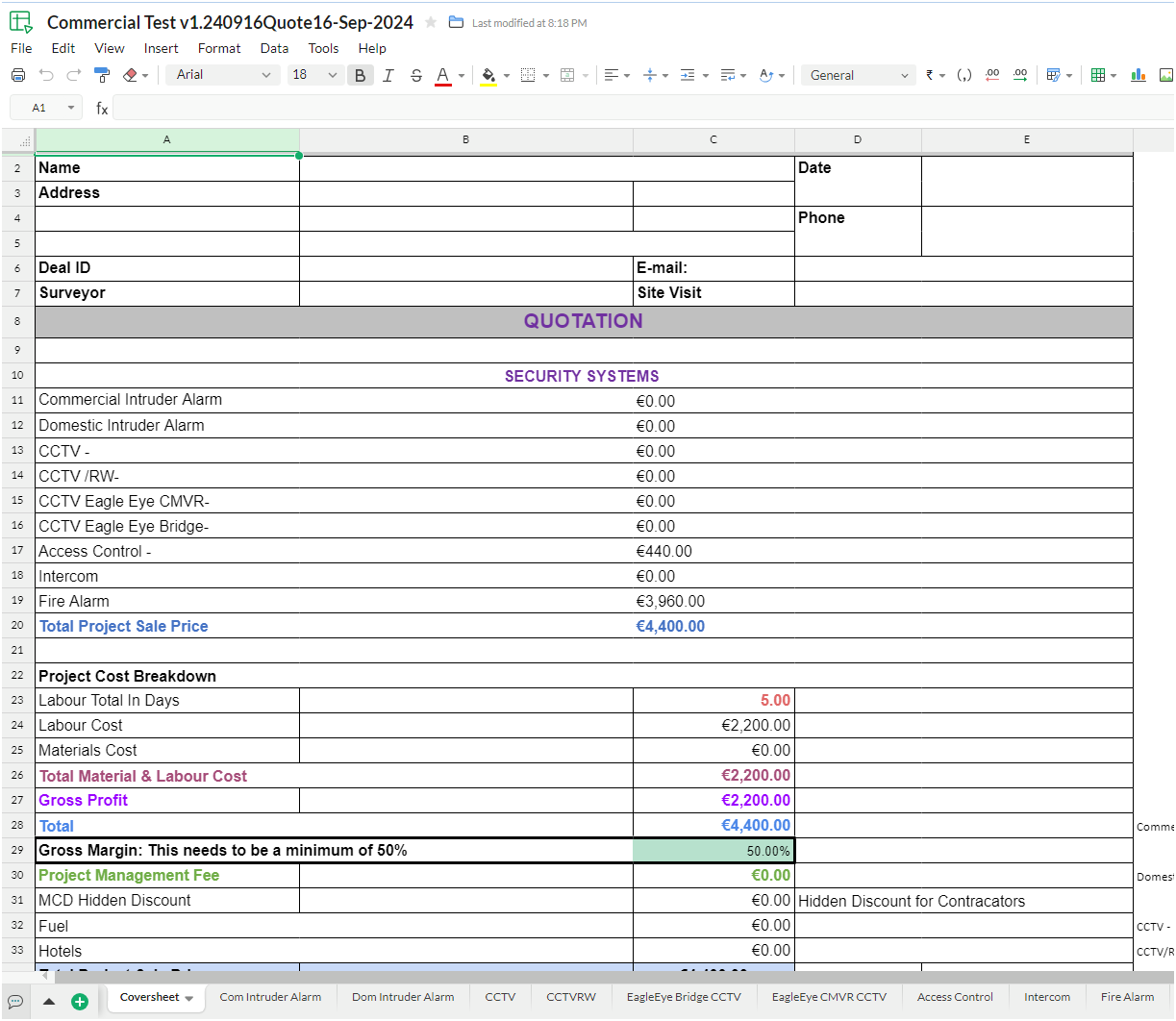The width and height of the screenshot is (1176, 1021).
Task: Click the Access Control sheet tab
Action: click(955, 997)
